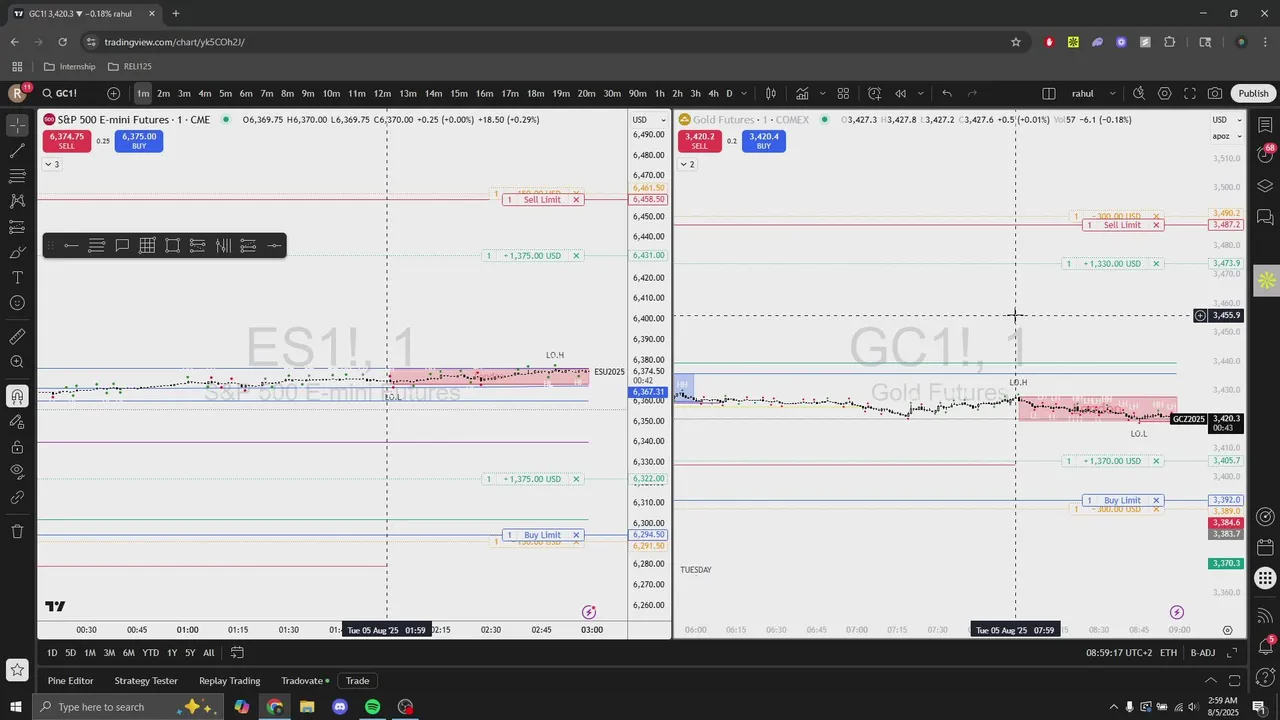Viewport: 1280px width, 720px height.
Task: Open indicator templates grid
Action: [843, 93]
